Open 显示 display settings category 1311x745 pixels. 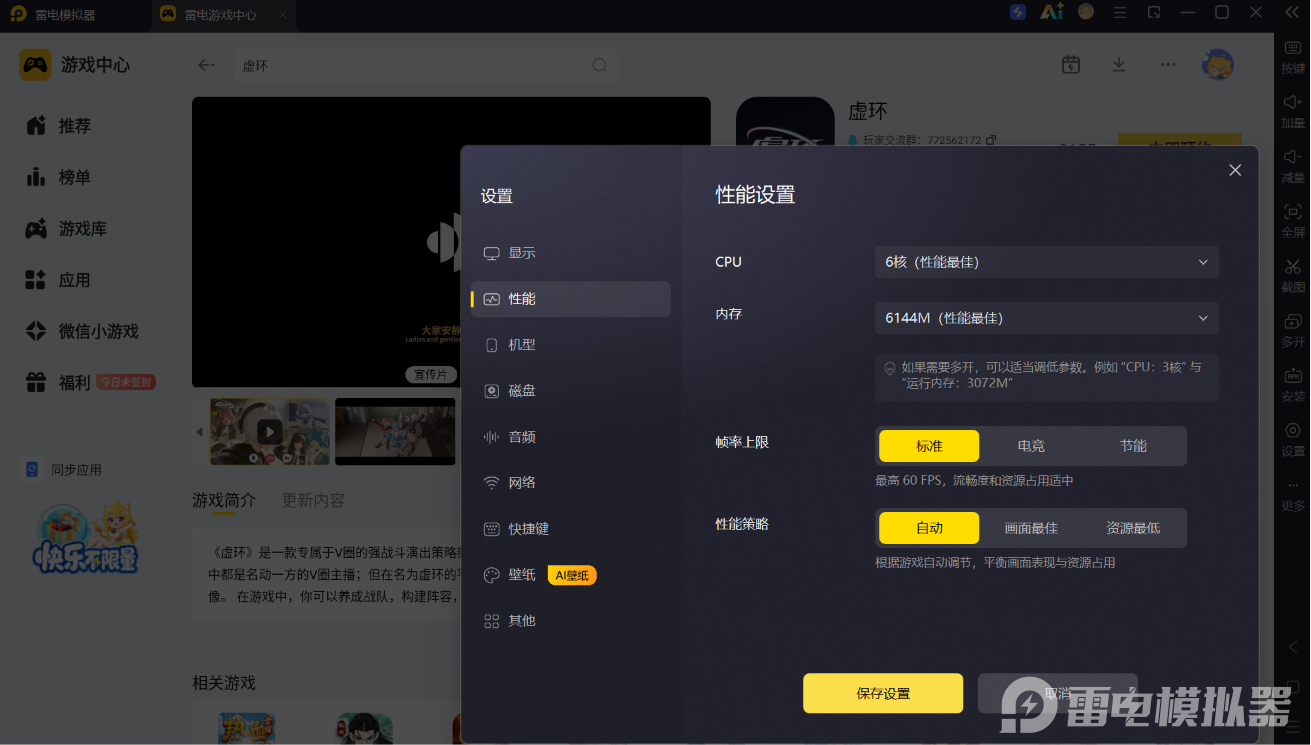[571, 253]
